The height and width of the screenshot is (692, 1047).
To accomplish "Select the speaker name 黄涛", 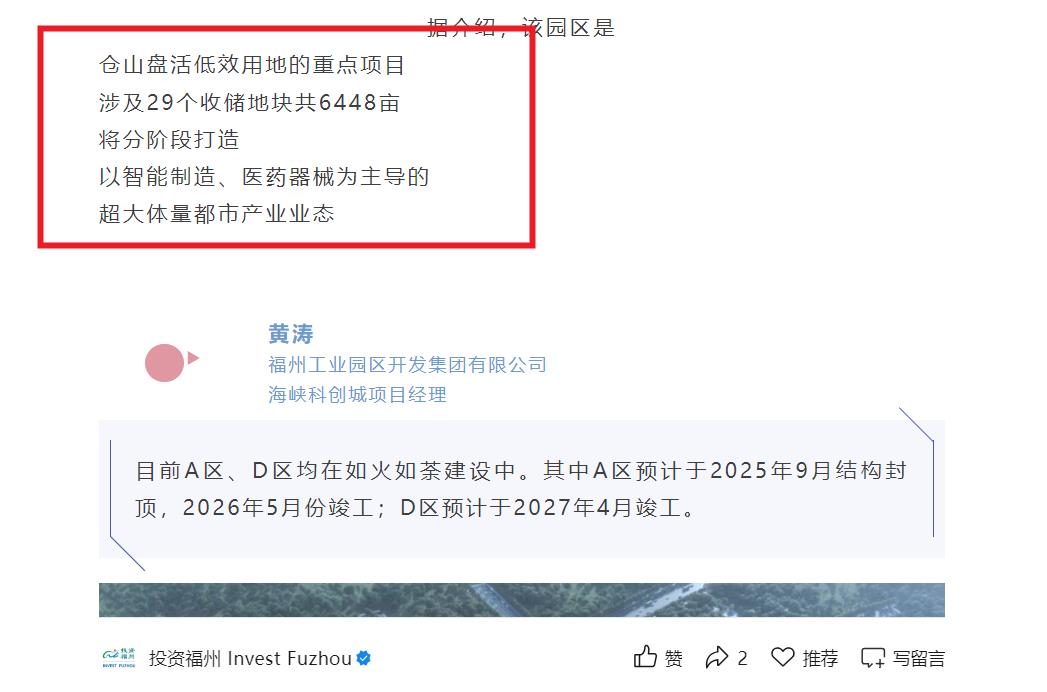I will (x=290, y=333).
